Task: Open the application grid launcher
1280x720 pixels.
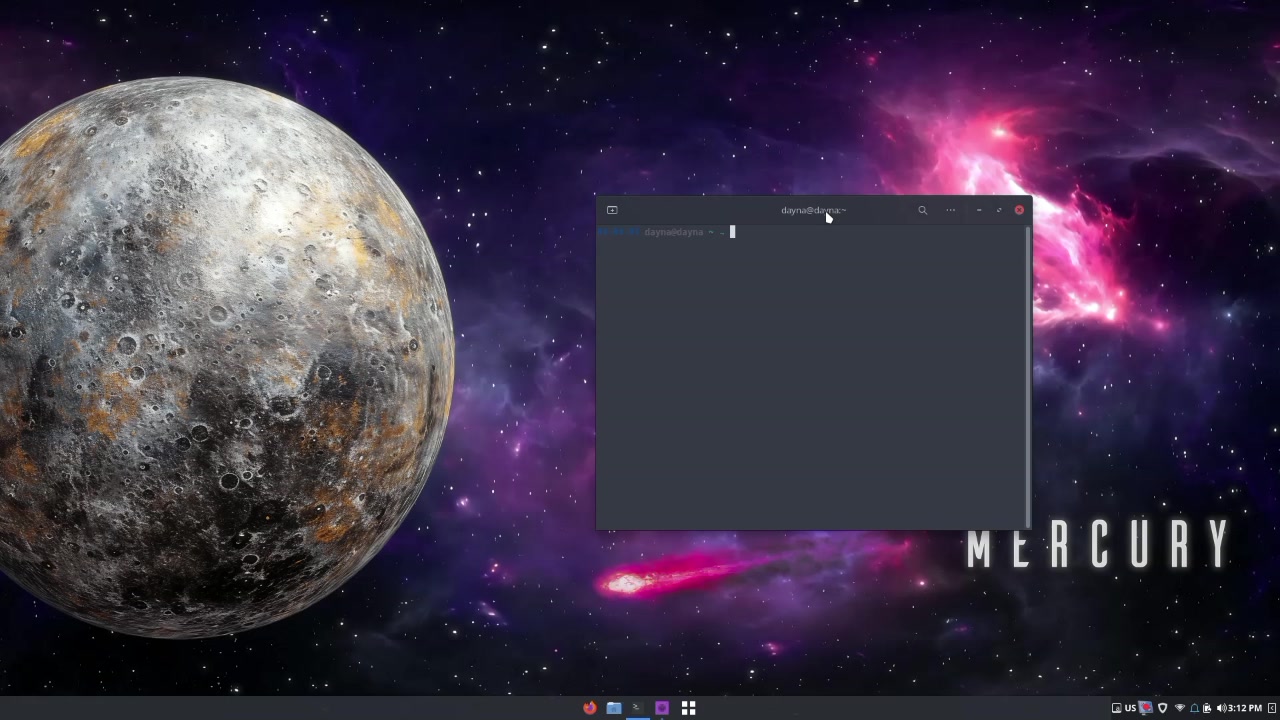Action: coord(688,708)
